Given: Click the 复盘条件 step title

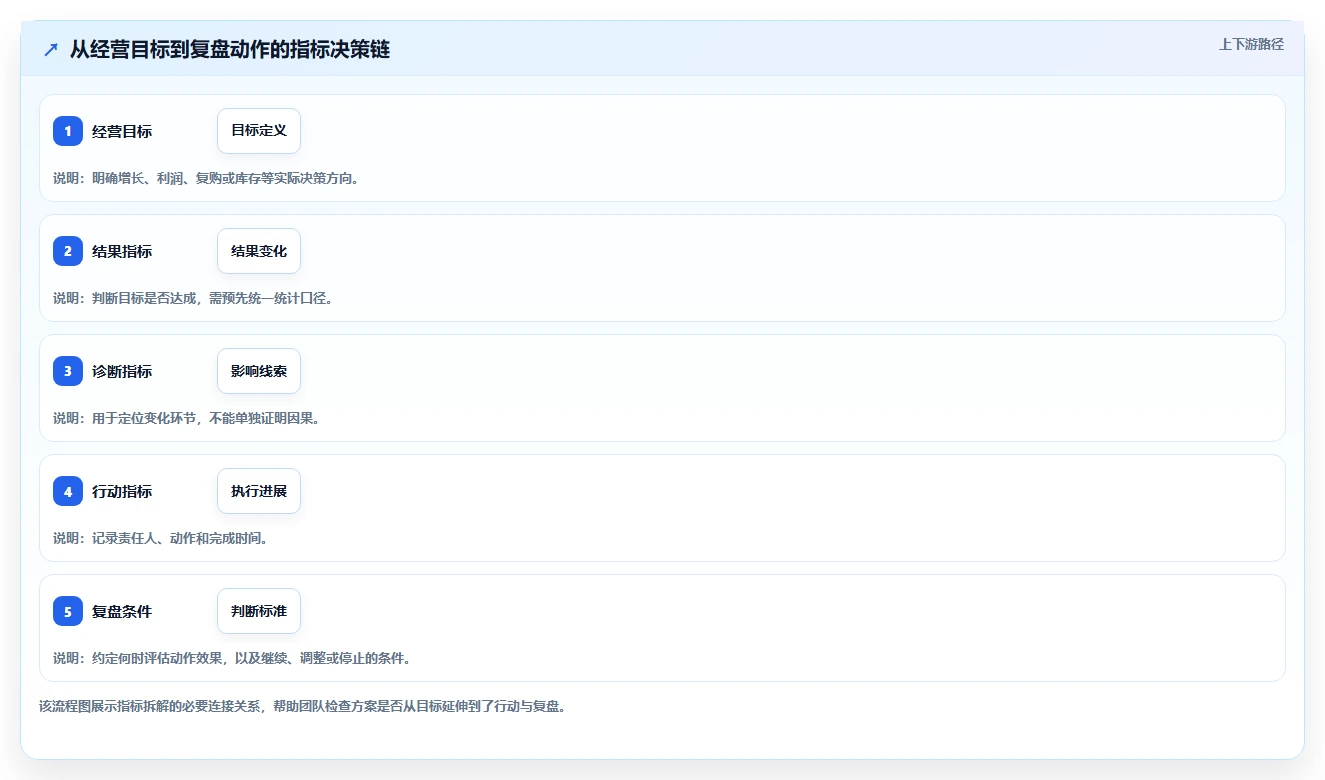Looking at the screenshot, I should [x=122, y=612].
